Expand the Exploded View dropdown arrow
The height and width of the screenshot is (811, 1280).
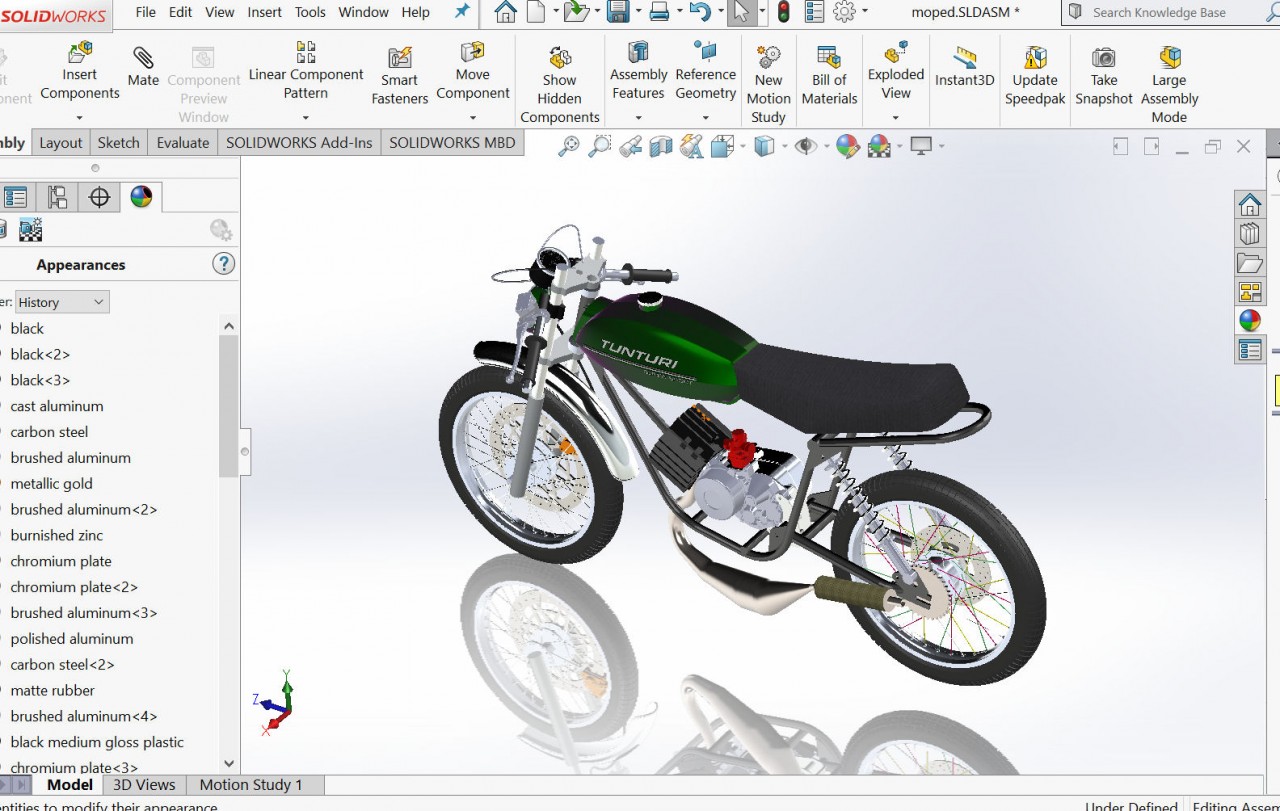coord(895,117)
